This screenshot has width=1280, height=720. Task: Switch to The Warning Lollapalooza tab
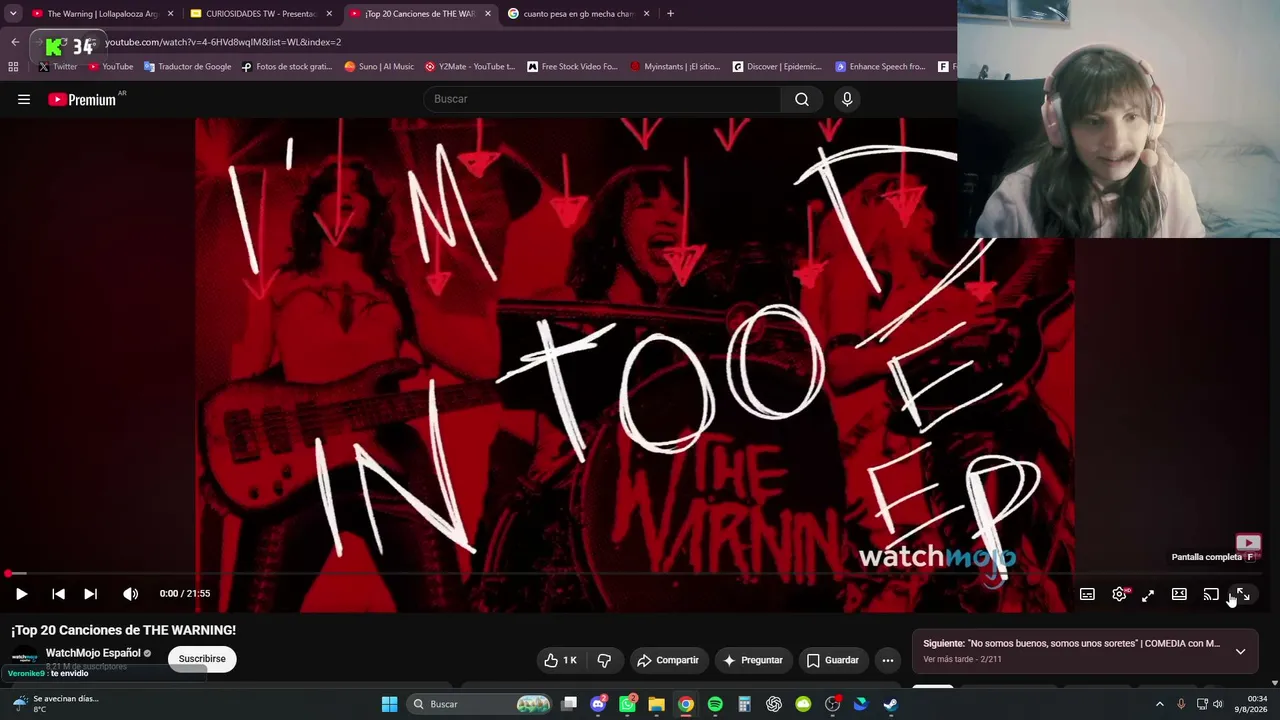coord(102,14)
